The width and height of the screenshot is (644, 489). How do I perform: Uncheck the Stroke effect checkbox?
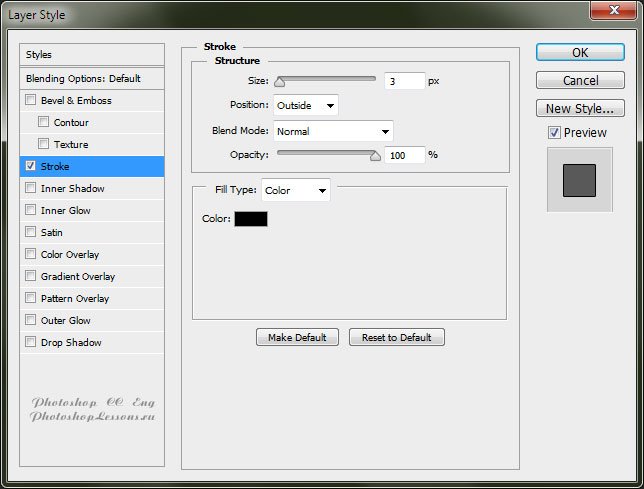31,166
